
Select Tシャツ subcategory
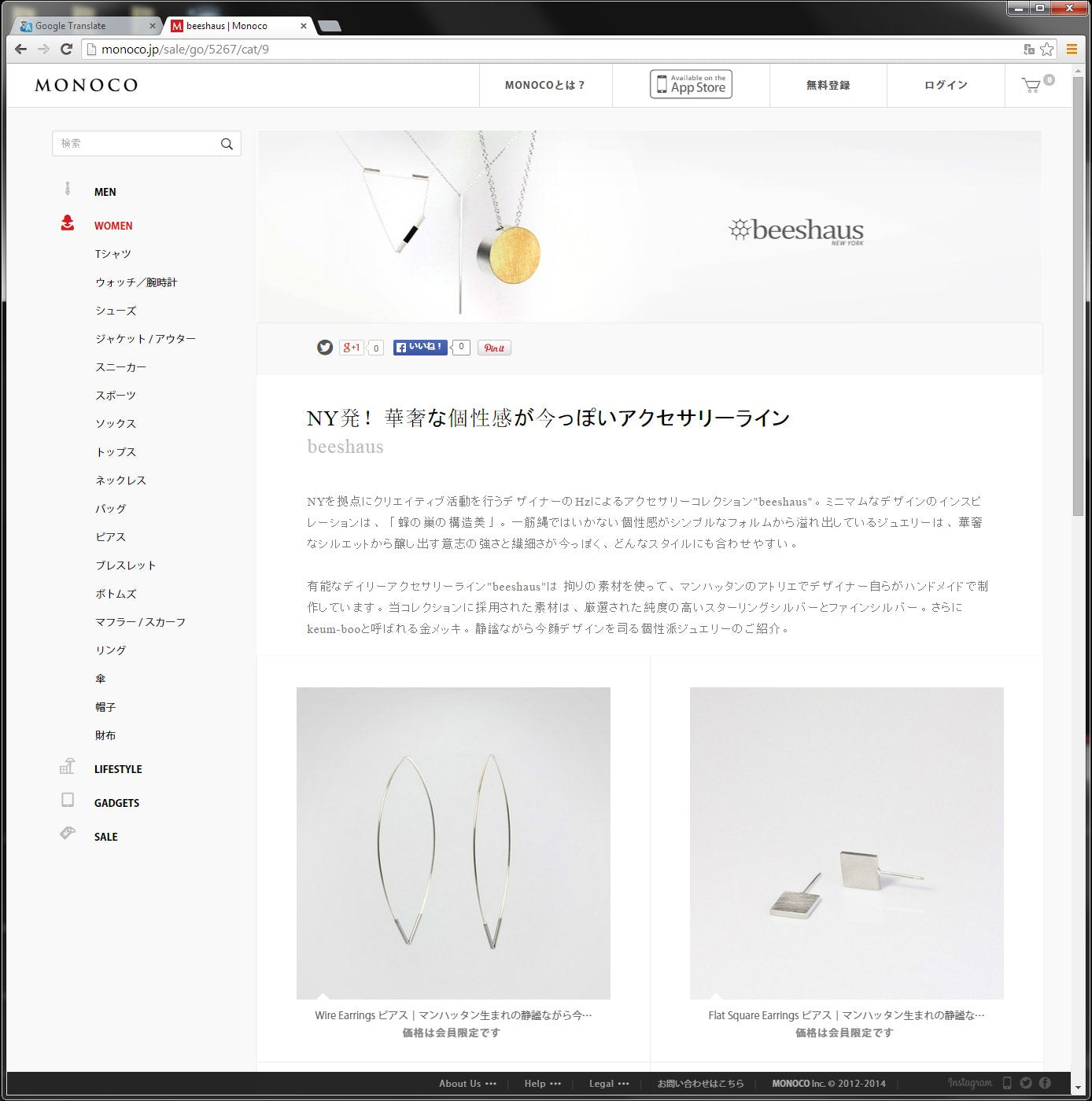[113, 254]
